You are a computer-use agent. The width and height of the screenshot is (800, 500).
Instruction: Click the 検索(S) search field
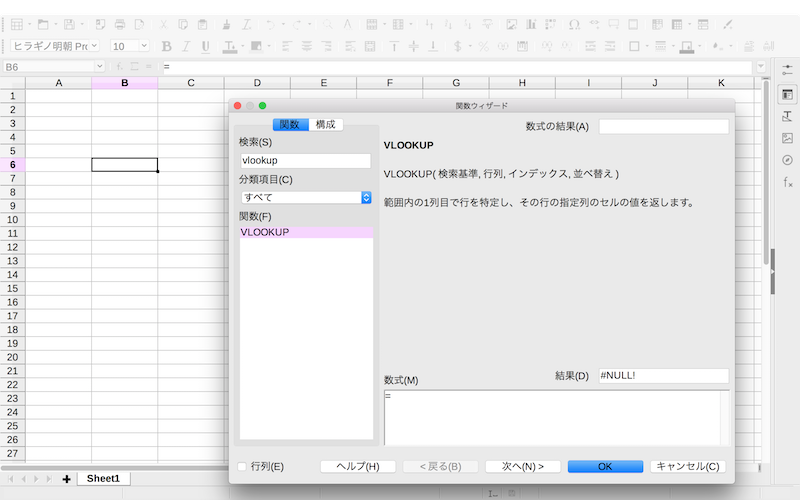coord(306,161)
